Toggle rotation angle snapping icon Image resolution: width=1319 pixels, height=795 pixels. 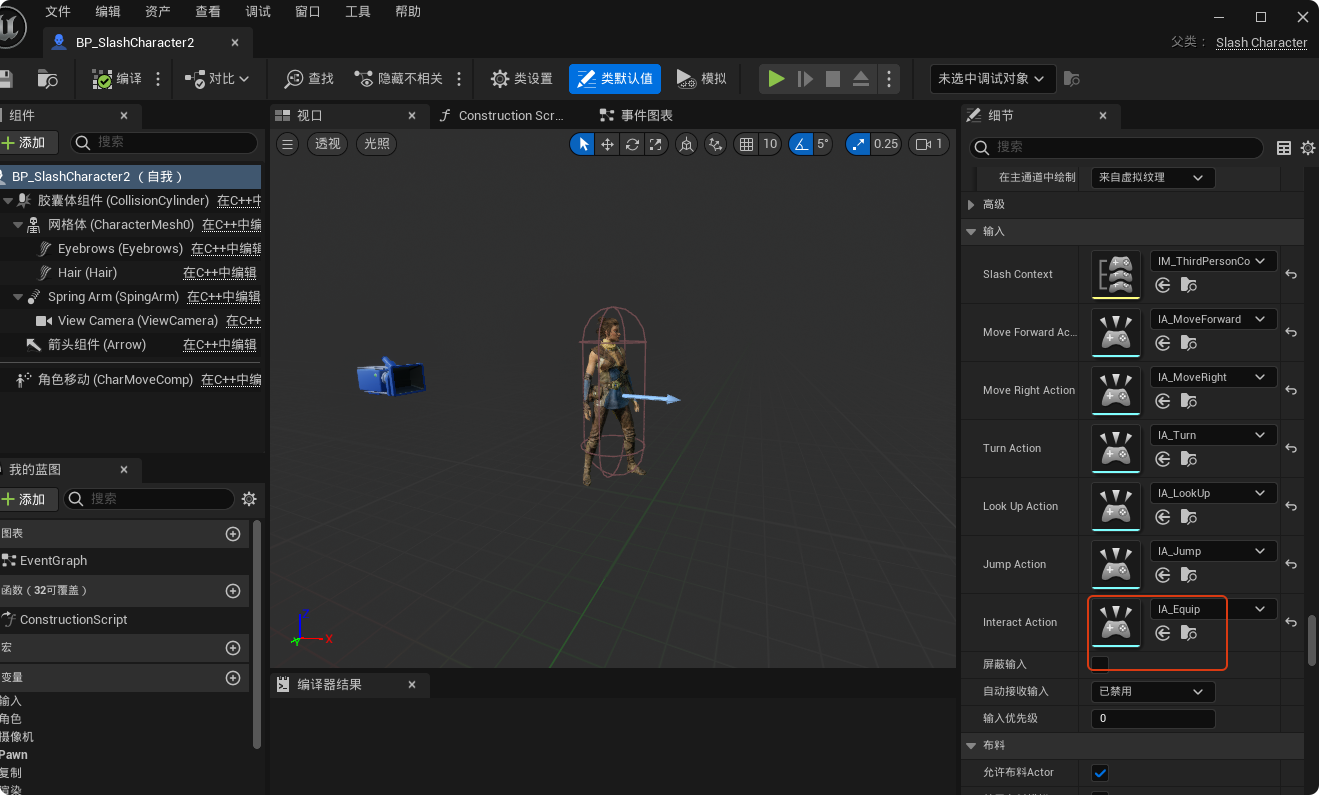pos(801,144)
